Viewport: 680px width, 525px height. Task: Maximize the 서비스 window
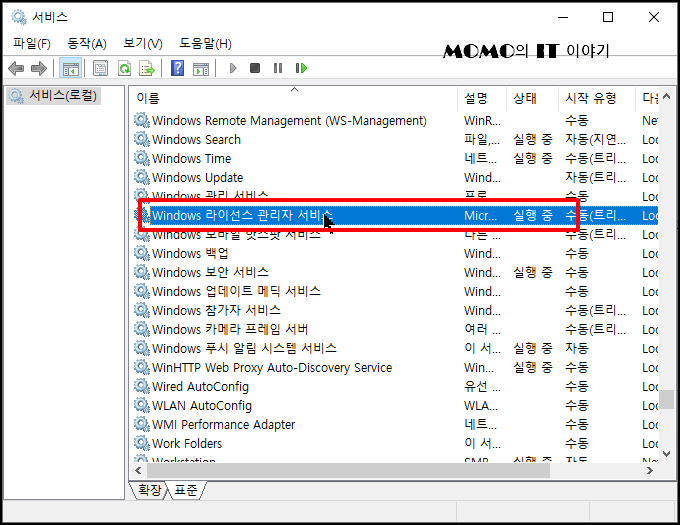608,17
